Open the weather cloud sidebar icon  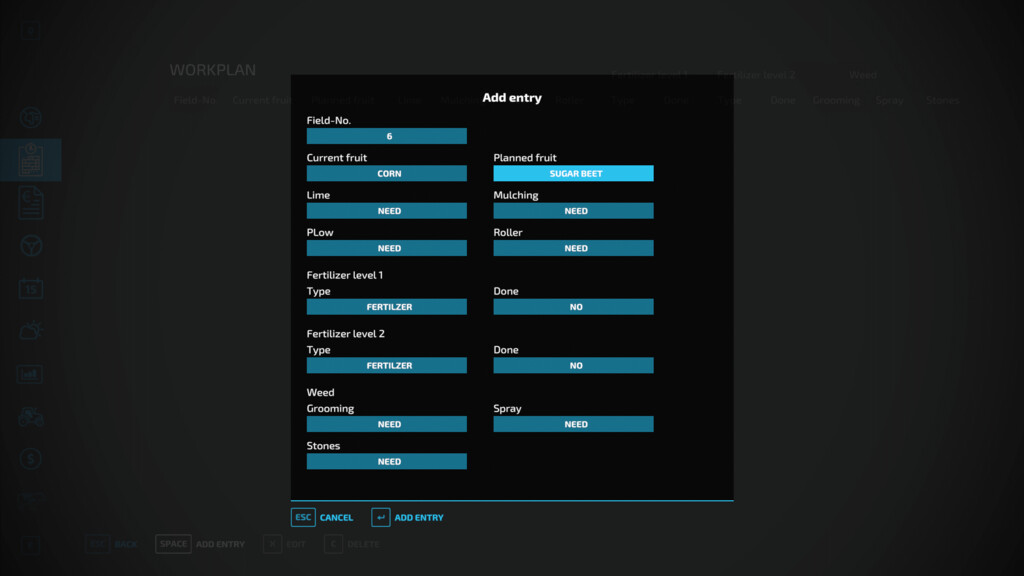click(x=30, y=331)
